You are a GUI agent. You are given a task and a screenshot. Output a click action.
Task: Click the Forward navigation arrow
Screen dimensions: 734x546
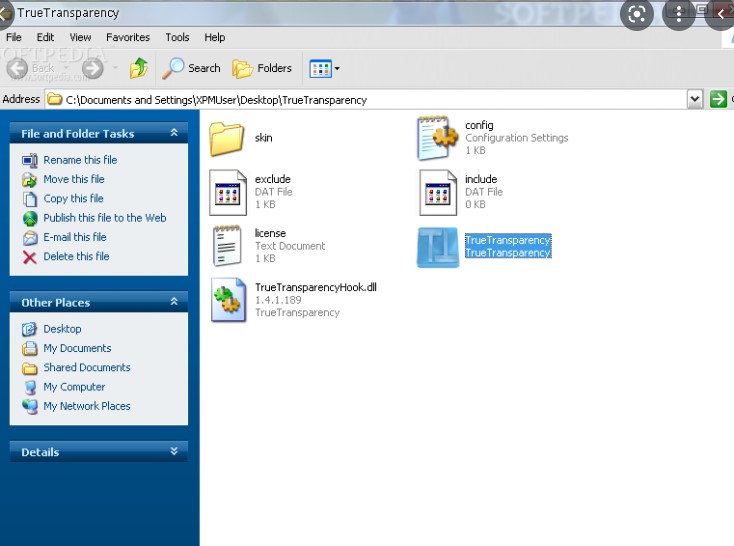[x=93, y=68]
